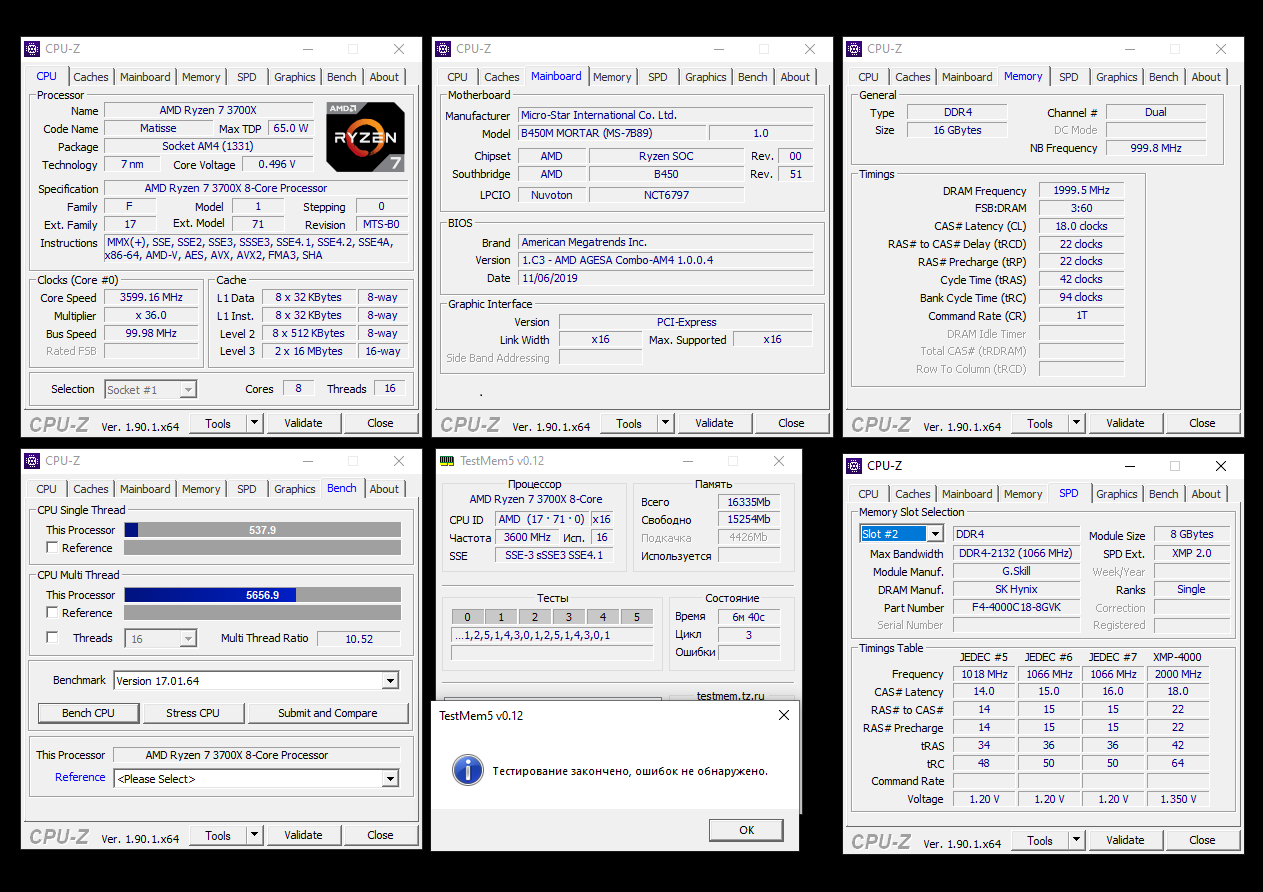The width and height of the screenshot is (1263, 892).
Task: Click the Code Name Matisse field
Action: [158, 129]
